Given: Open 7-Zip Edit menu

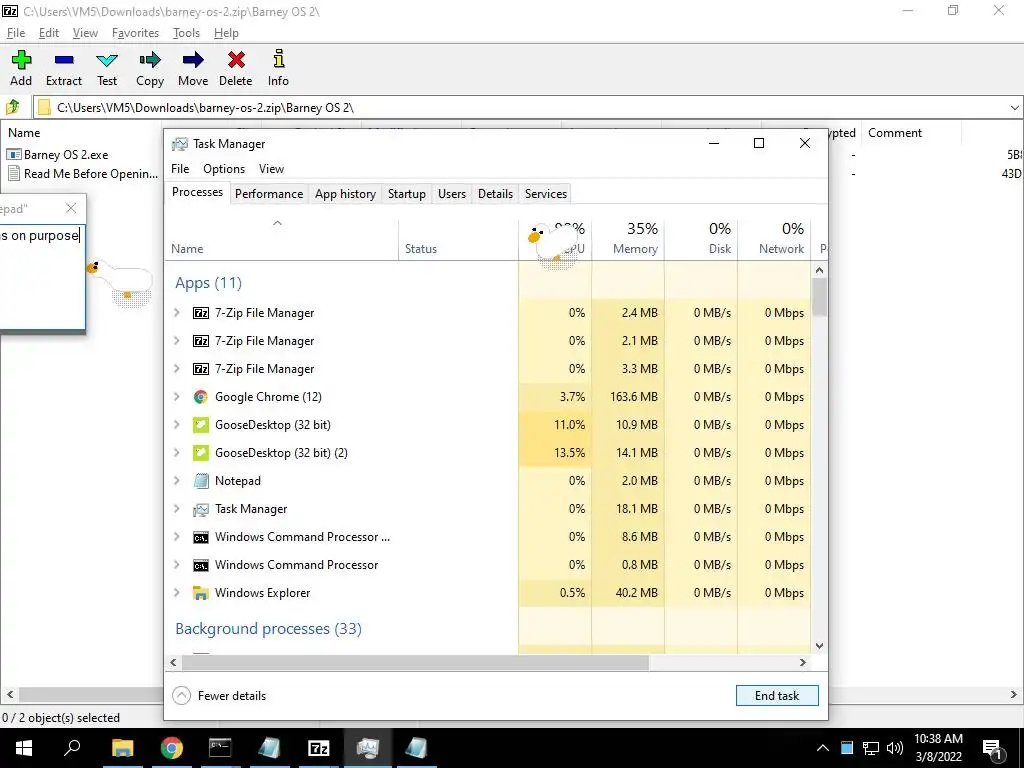Looking at the screenshot, I should [49, 33].
